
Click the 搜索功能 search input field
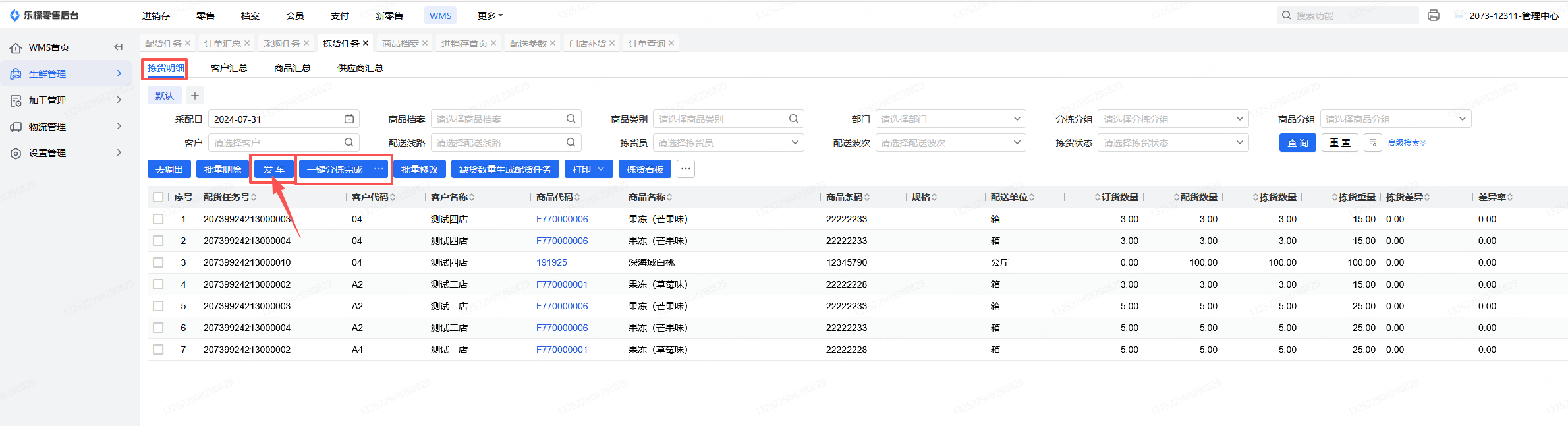(1351, 15)
